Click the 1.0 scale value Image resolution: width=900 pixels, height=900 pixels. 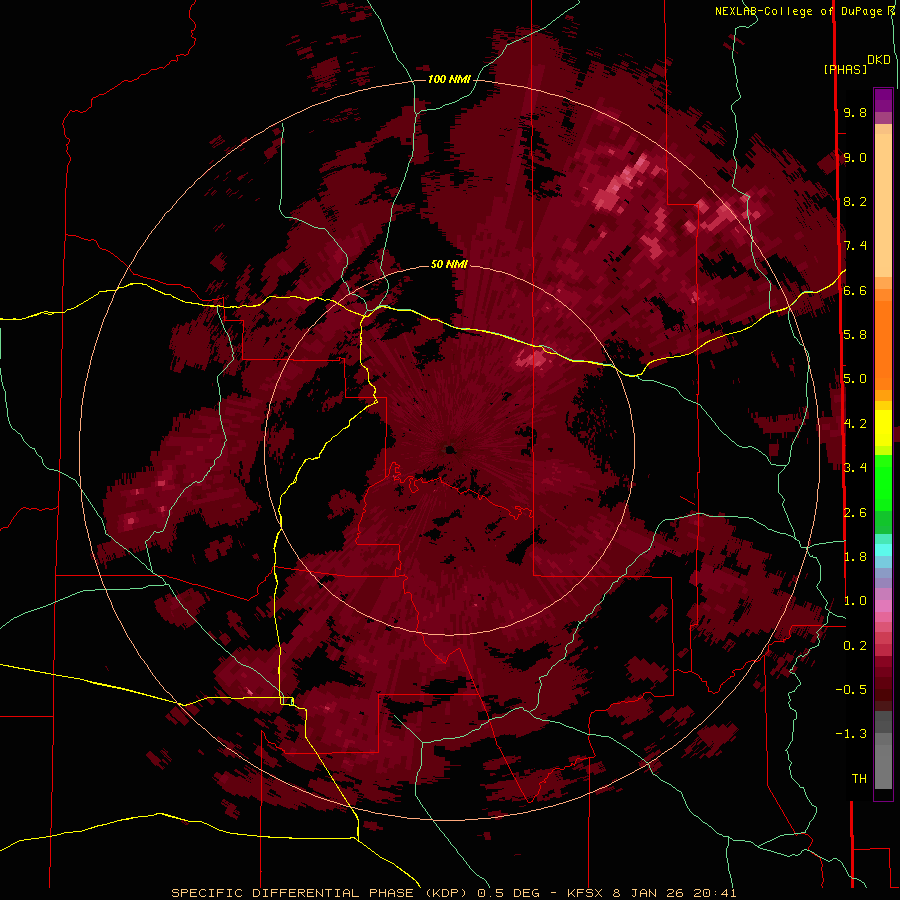[855, 601]
